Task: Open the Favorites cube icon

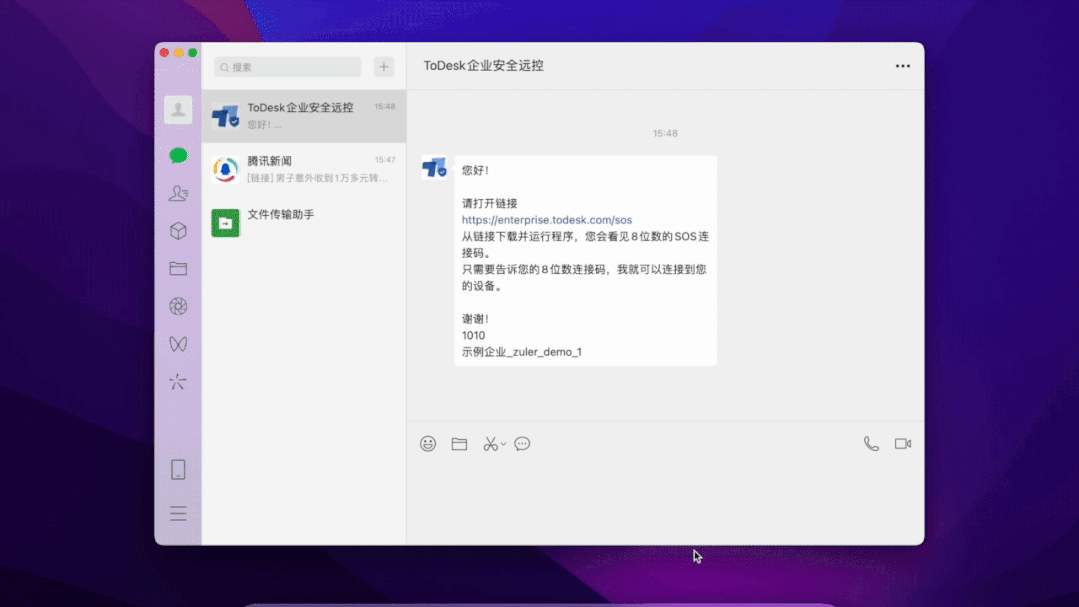Action: coord(178,231)
